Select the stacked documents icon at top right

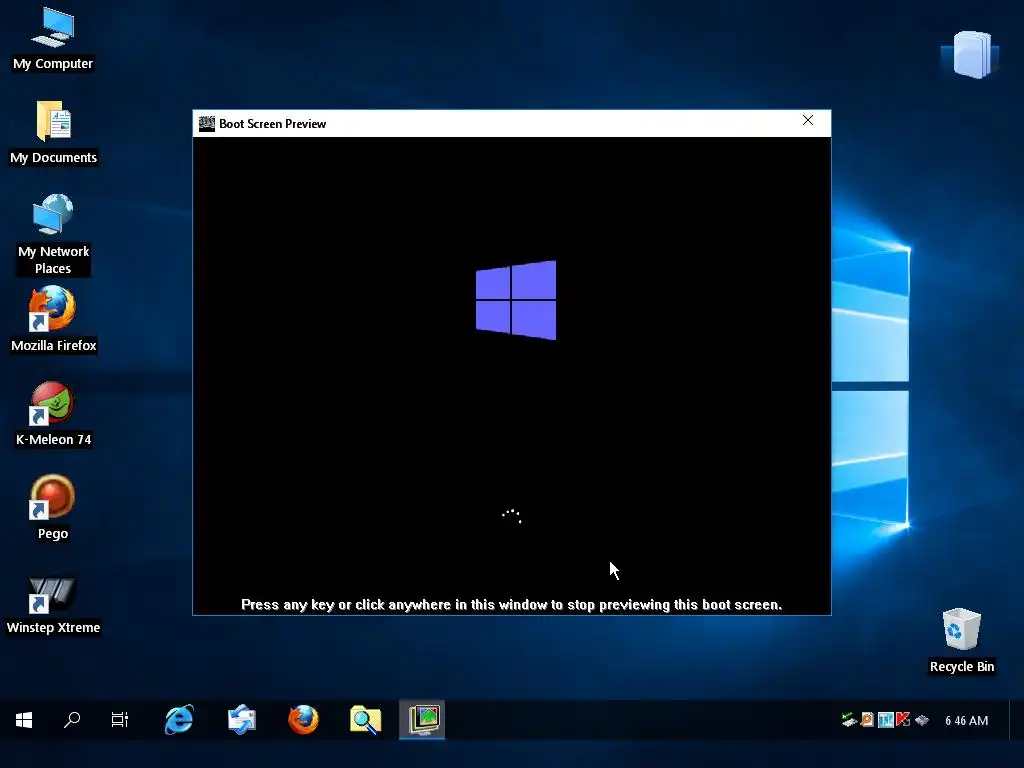click(971, 55)
